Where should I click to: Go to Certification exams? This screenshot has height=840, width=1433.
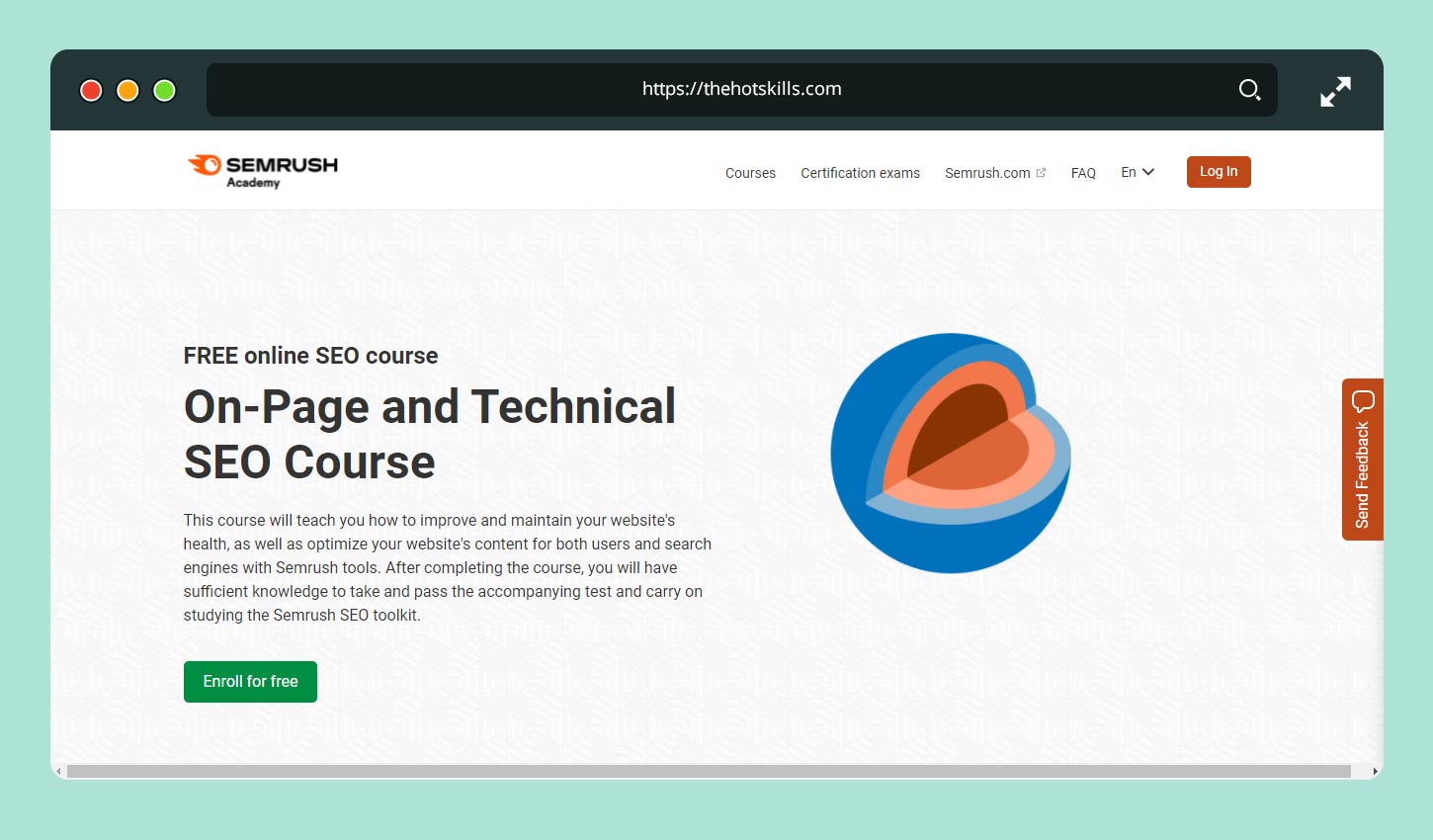[x=860, y=173]
